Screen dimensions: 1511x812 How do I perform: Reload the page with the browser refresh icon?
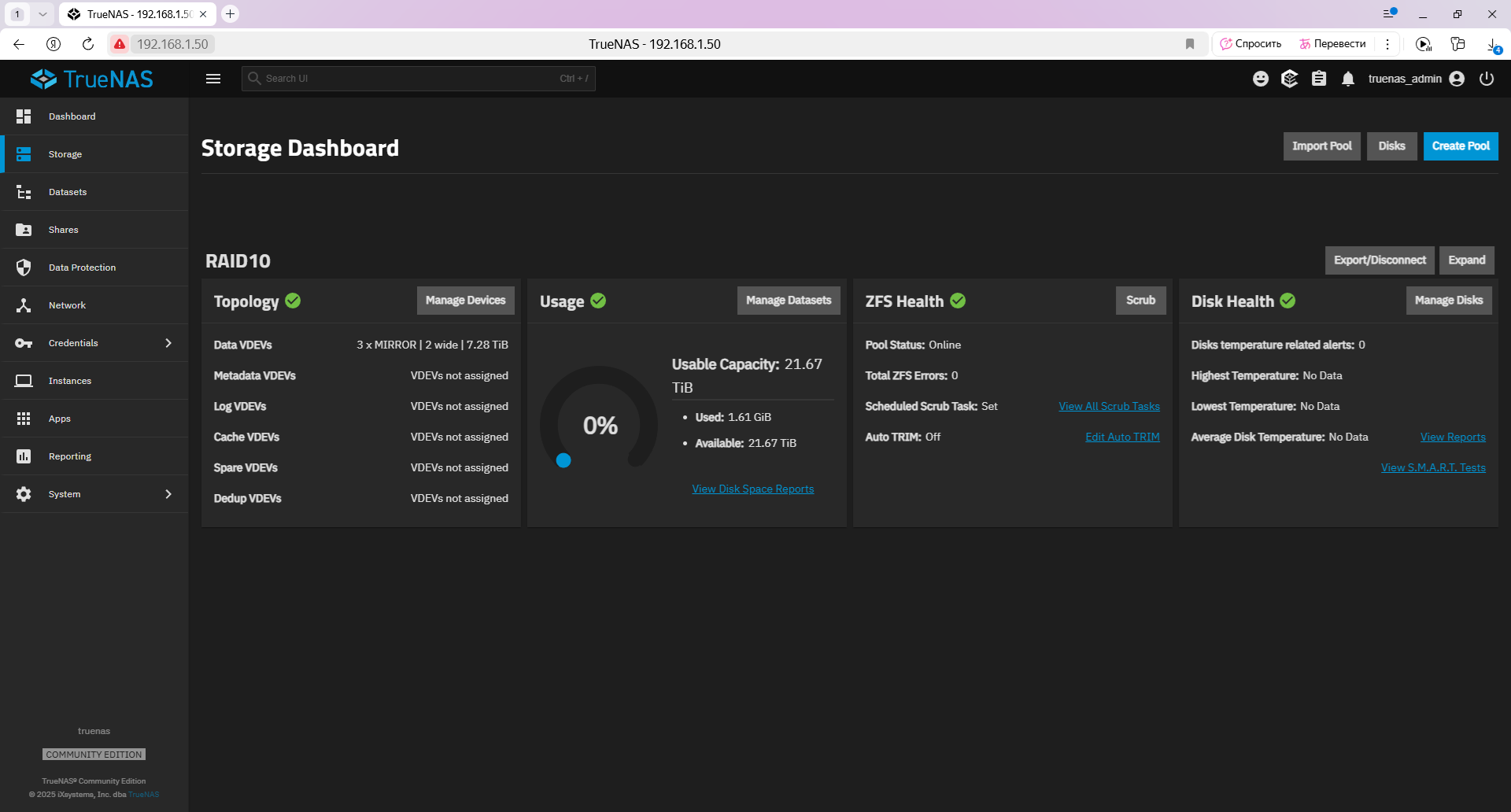click(x=88, y=44)
